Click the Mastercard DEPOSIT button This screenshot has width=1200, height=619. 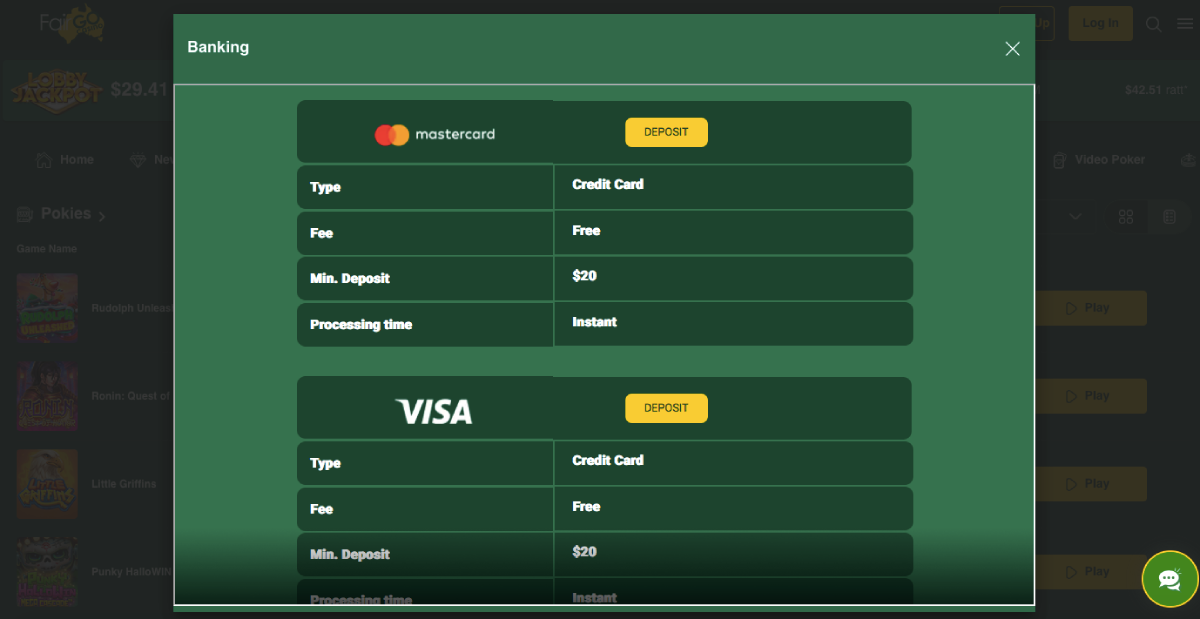666,132
